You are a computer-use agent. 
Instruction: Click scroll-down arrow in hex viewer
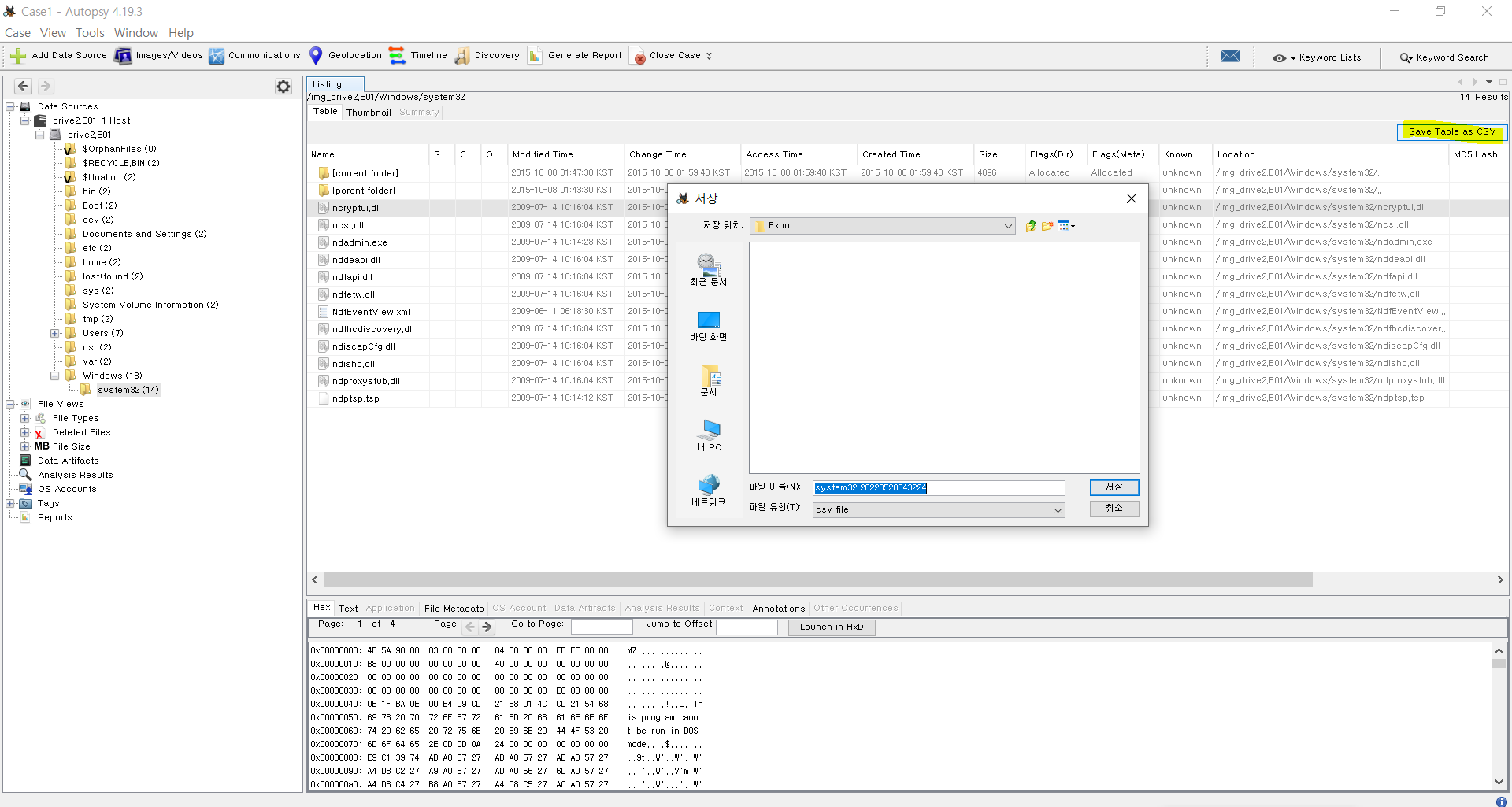[1499, 782]
